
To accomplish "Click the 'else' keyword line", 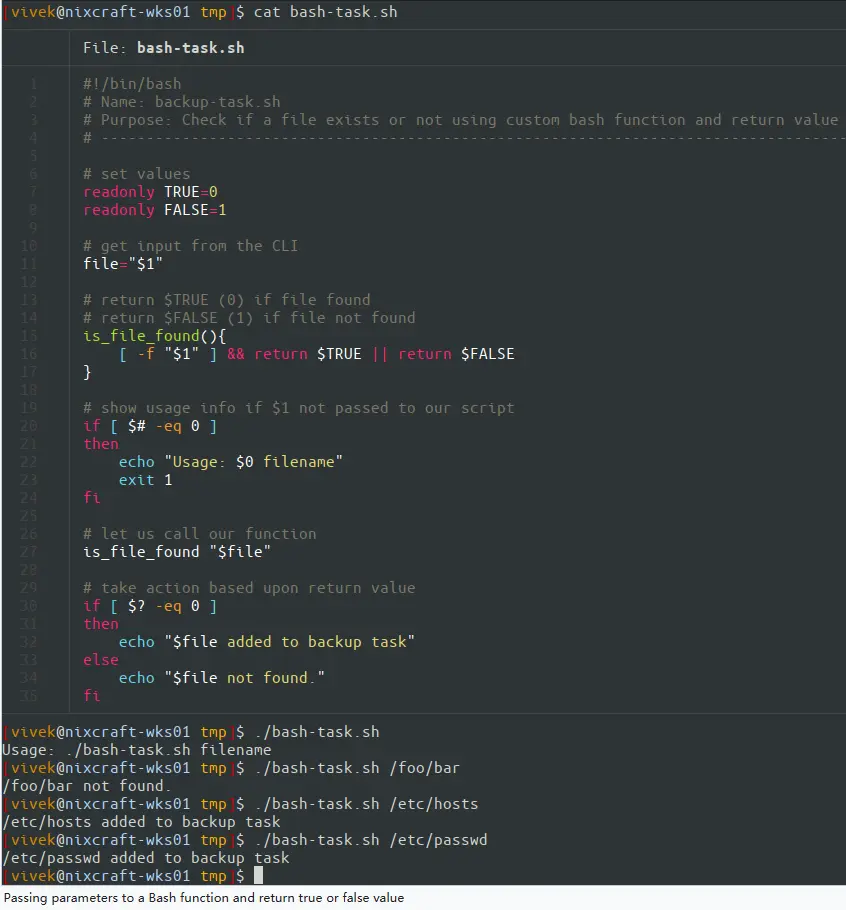I will pos(101,659).
